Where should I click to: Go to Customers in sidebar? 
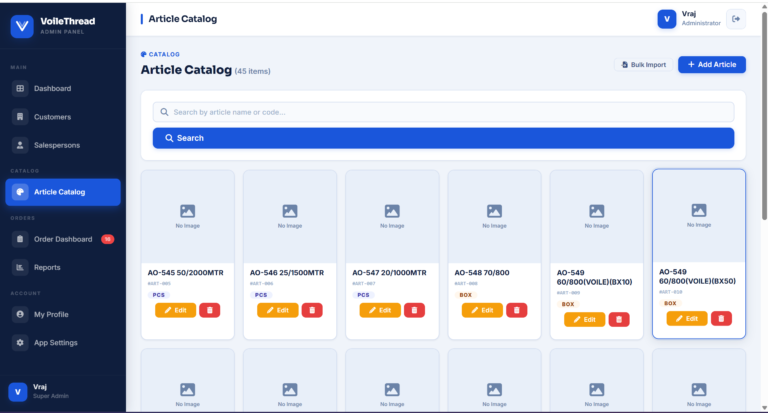(x=52, y=117)
